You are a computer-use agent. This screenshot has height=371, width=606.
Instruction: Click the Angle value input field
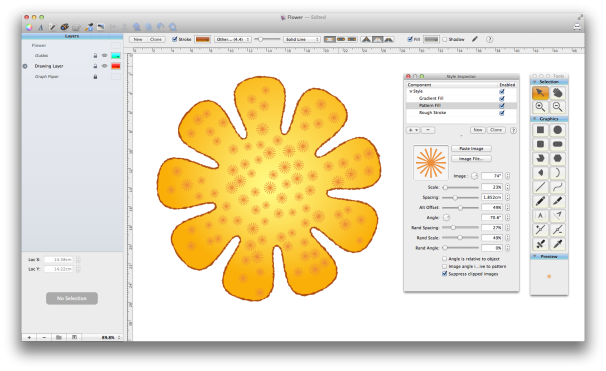492,218
